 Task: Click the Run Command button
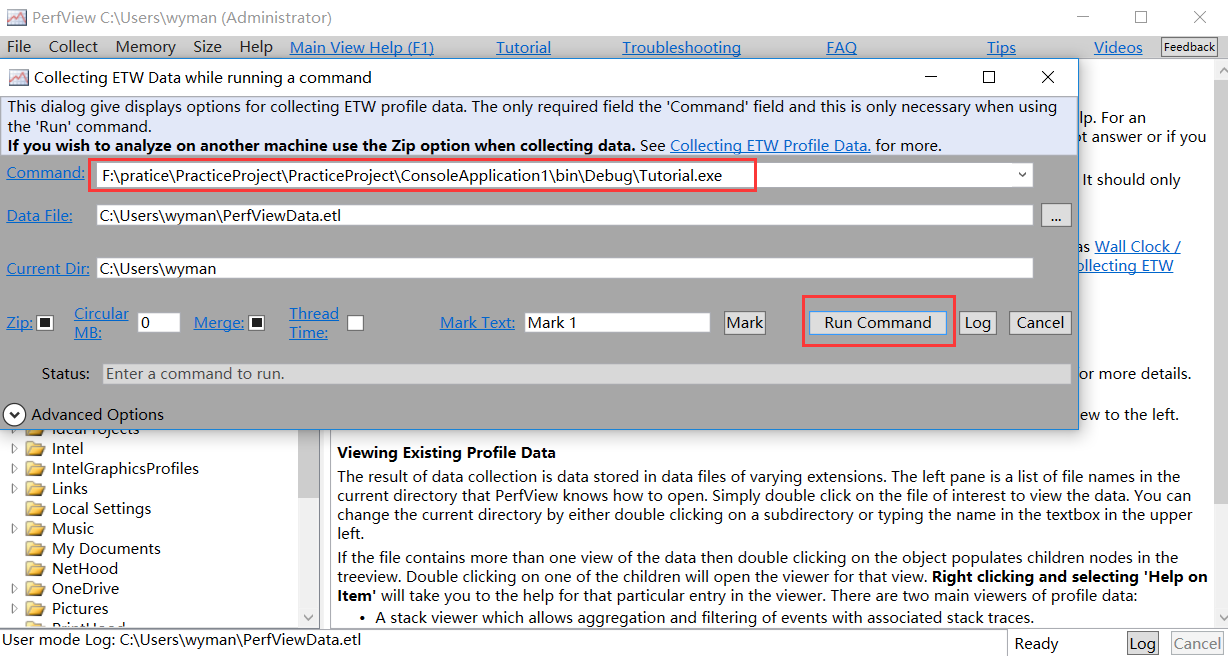878,323
